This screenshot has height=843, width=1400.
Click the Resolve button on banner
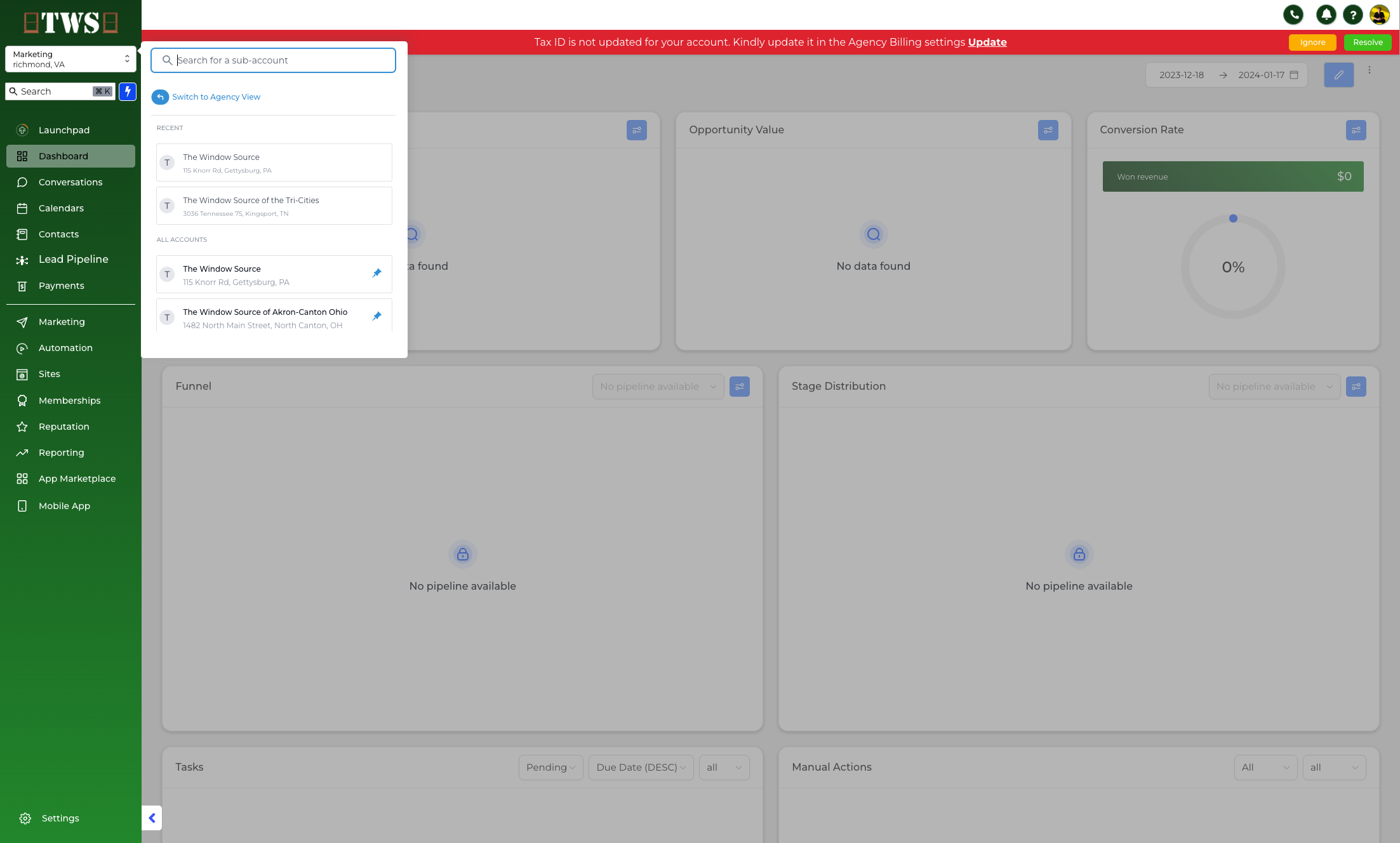(1368, 43)
